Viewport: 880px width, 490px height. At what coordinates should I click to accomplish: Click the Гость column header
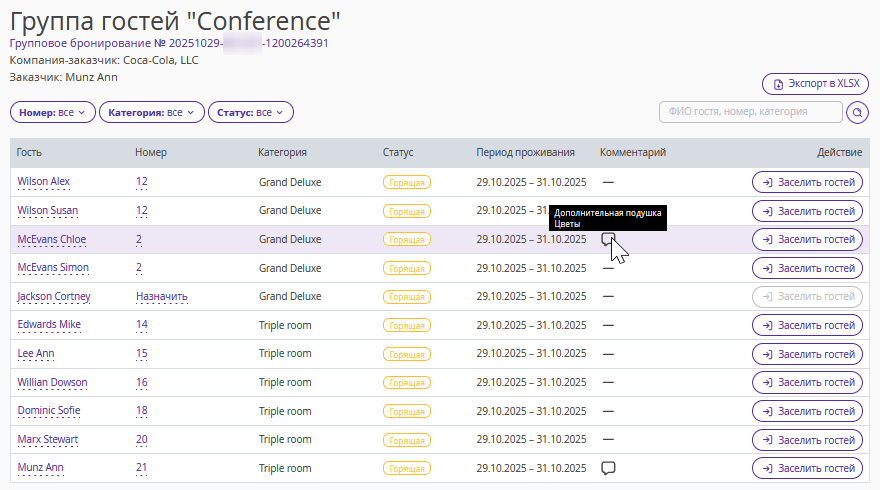29,153
